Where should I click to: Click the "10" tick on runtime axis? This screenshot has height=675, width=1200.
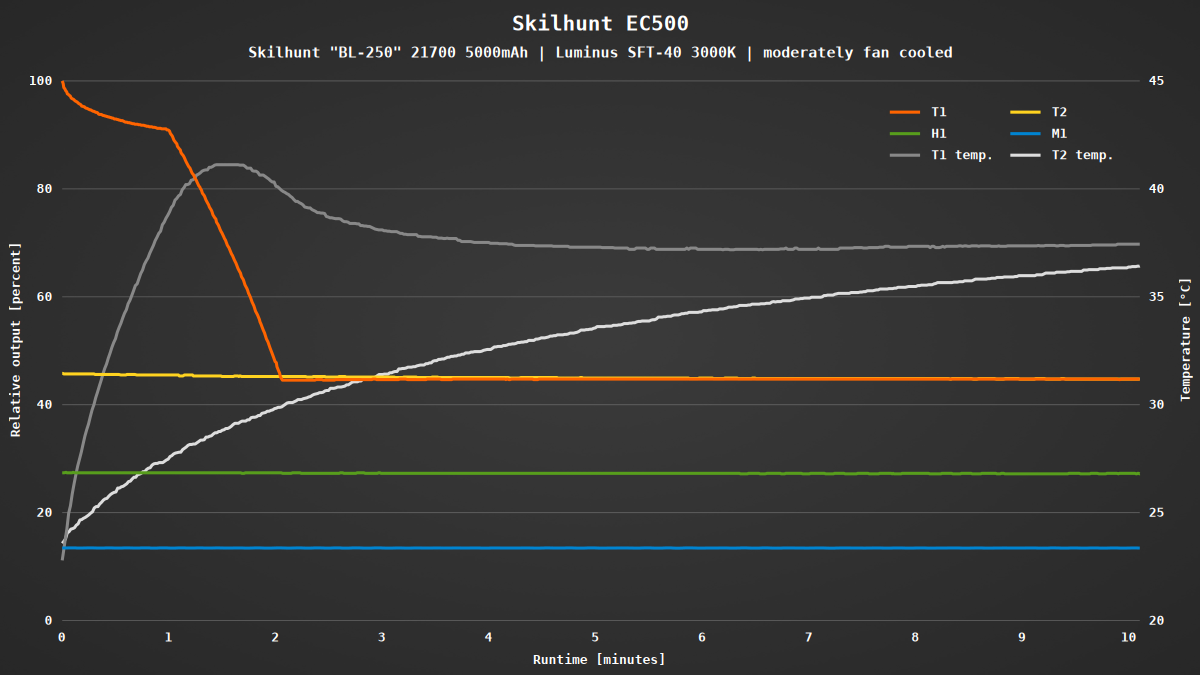pos(1128,637)
